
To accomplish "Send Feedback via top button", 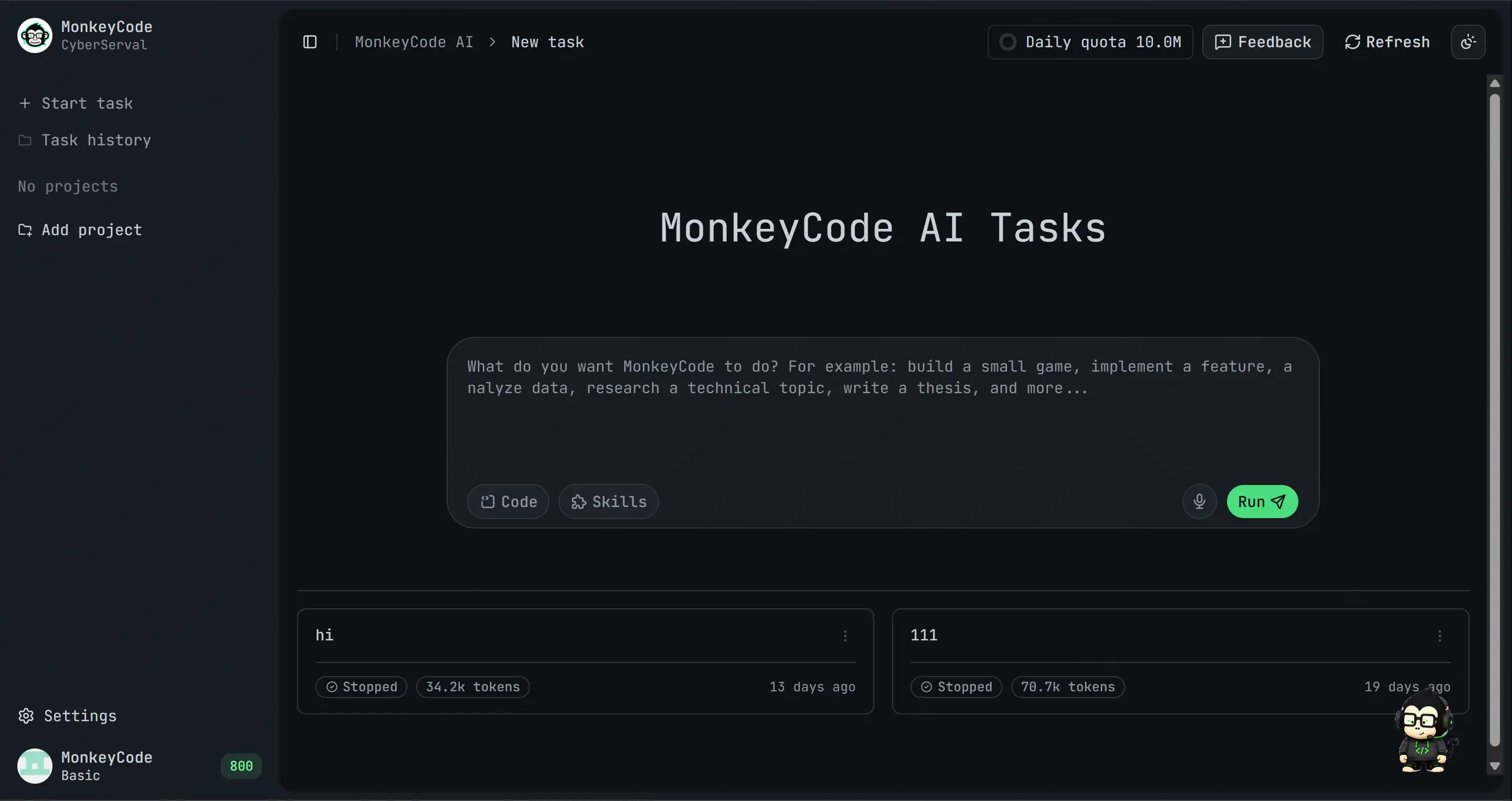I will click(1263, 41).
